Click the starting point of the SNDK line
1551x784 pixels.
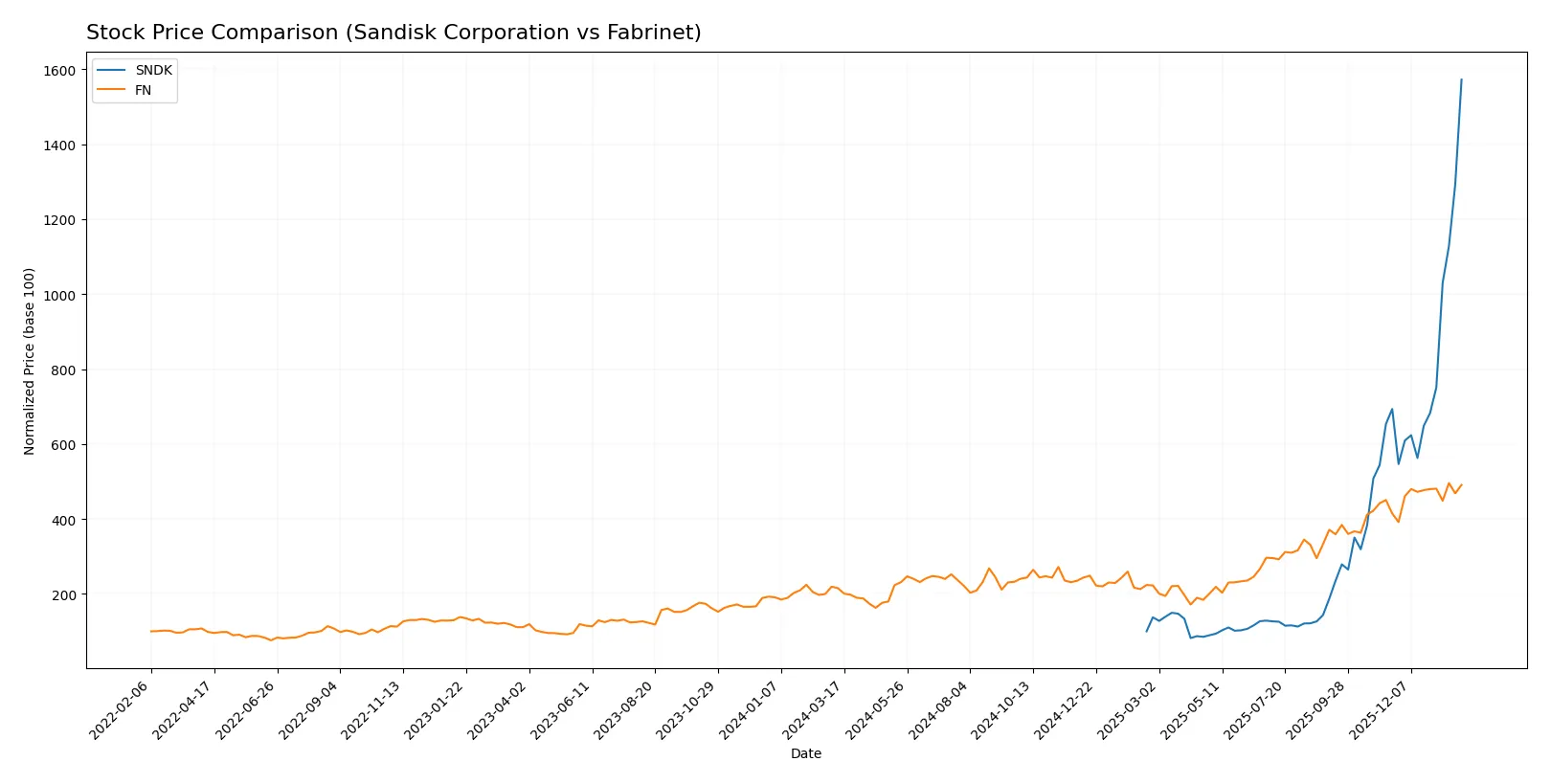tap(1146, 631)
